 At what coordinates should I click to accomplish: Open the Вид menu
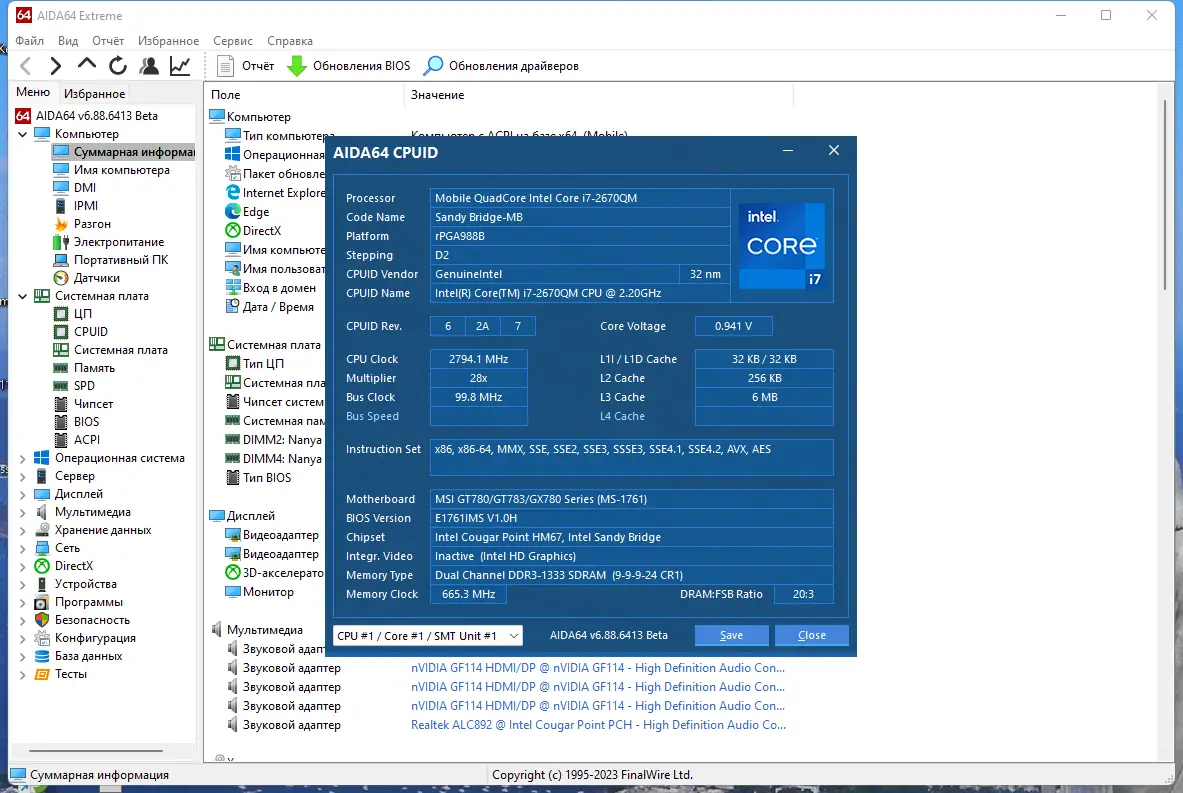[68, 41]
